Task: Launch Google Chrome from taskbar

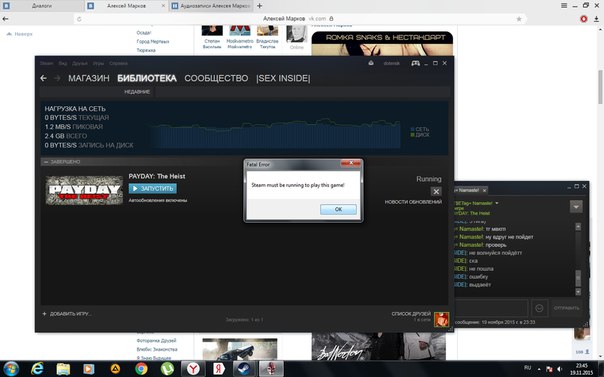Action: tap(141, 369)
